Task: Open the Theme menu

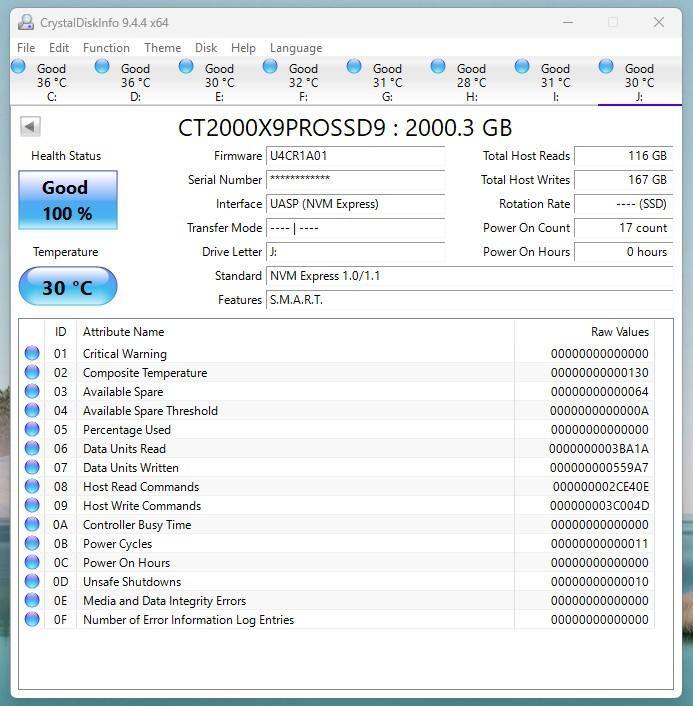Action: (x=162, y=47)
